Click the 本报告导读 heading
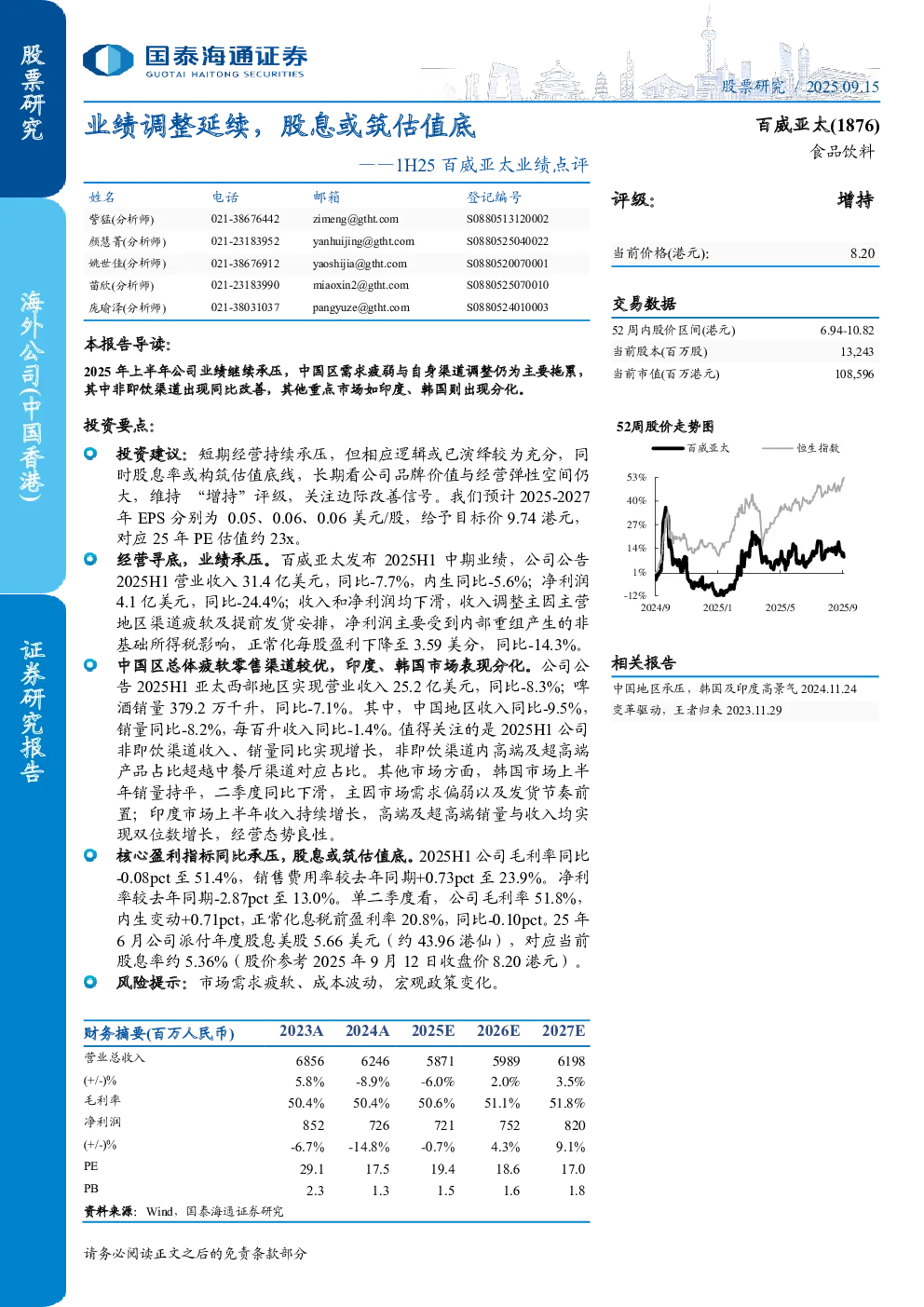Image resolution: width=924 pixels, height=1307 pixels. click(128, 345)
